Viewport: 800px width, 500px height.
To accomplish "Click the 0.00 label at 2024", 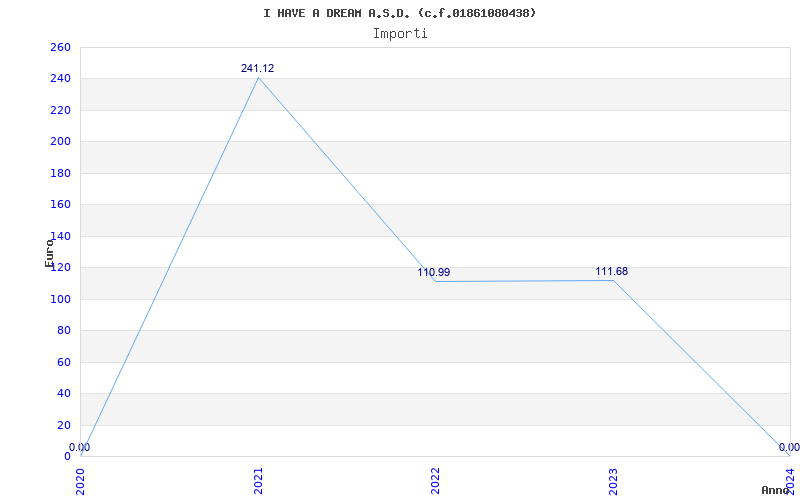I will click(x=789, y=447).
